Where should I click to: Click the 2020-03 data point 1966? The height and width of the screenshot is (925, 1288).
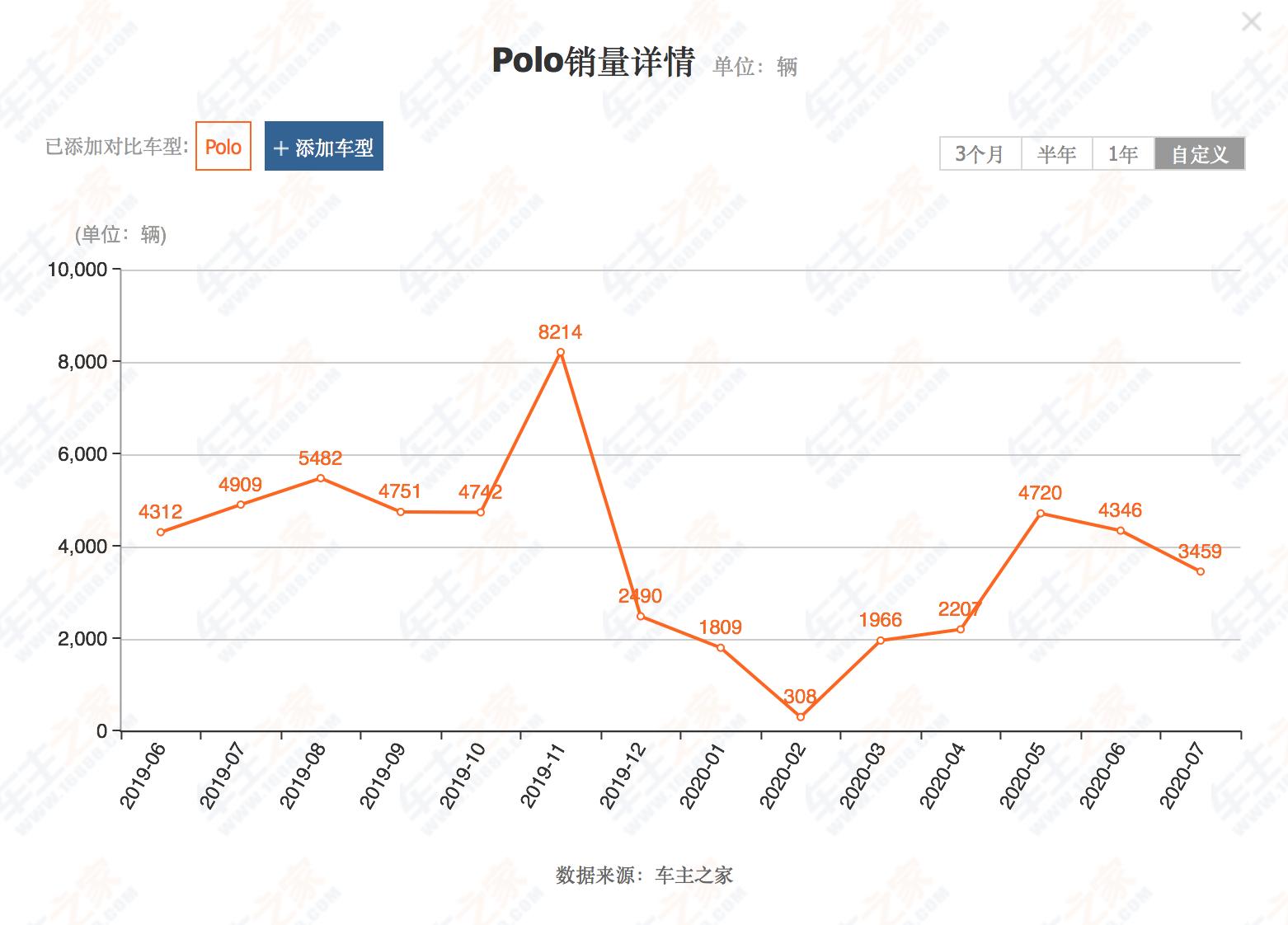coord(881,641)
